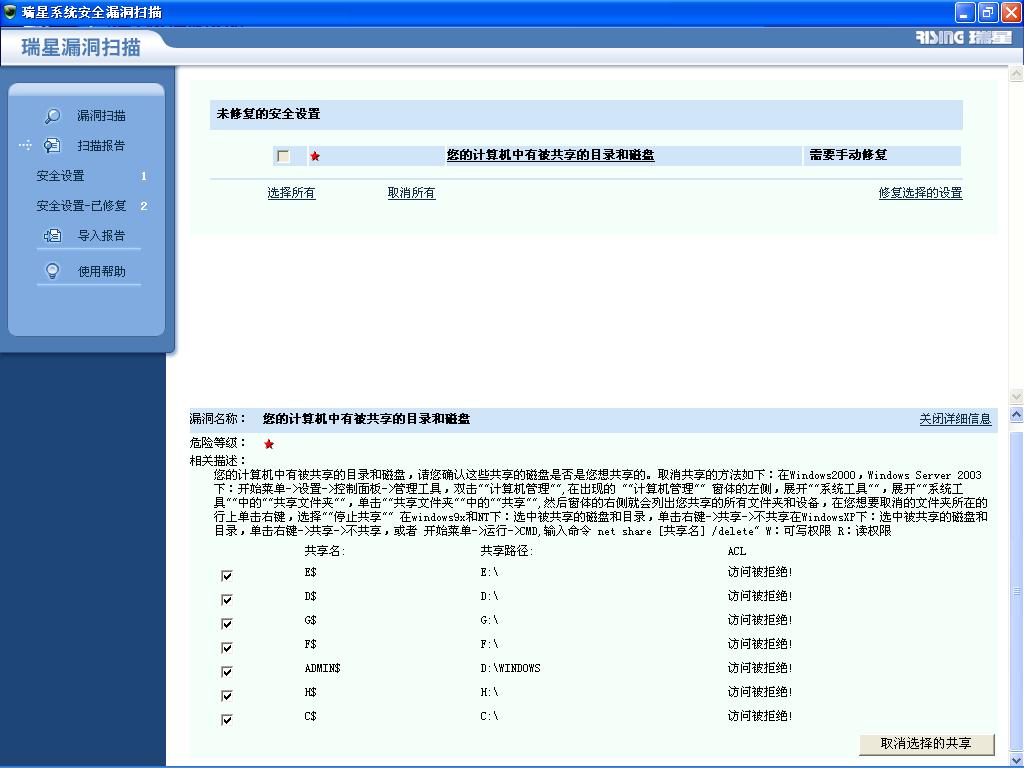
Task: Open the 导入报告 sidebar item
Action: pos(101,236)
